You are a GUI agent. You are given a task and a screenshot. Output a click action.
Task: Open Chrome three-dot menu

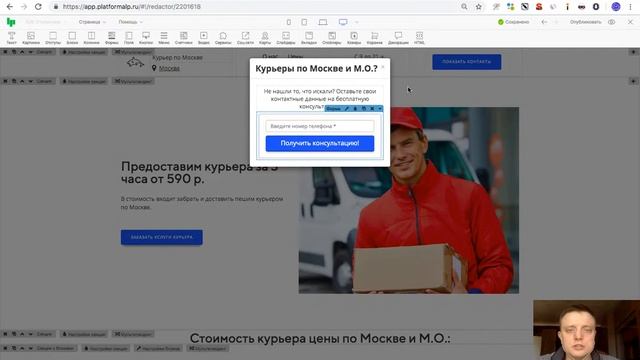[631, 7]
